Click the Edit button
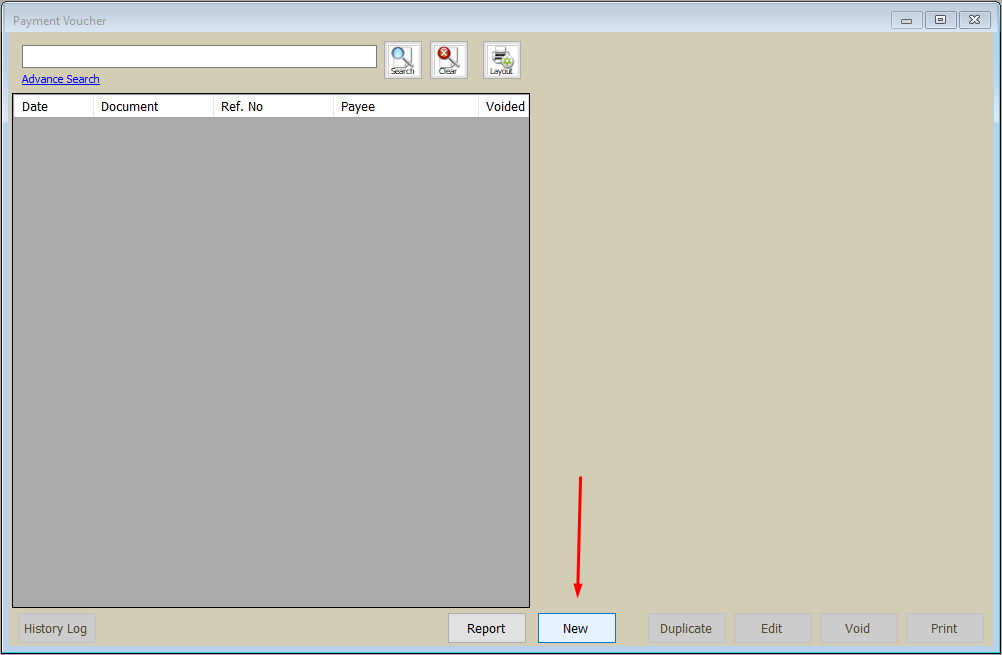 [773, 628]
